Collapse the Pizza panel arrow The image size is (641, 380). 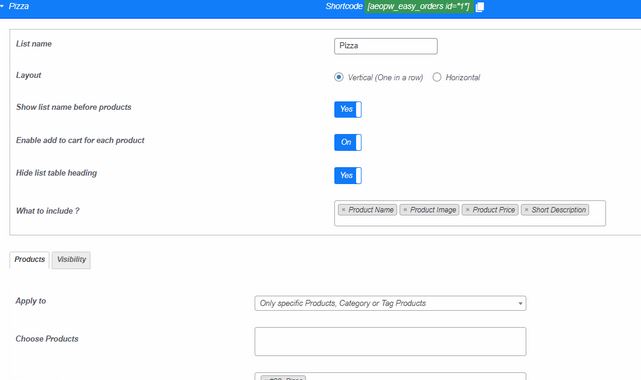pos(2,7)
